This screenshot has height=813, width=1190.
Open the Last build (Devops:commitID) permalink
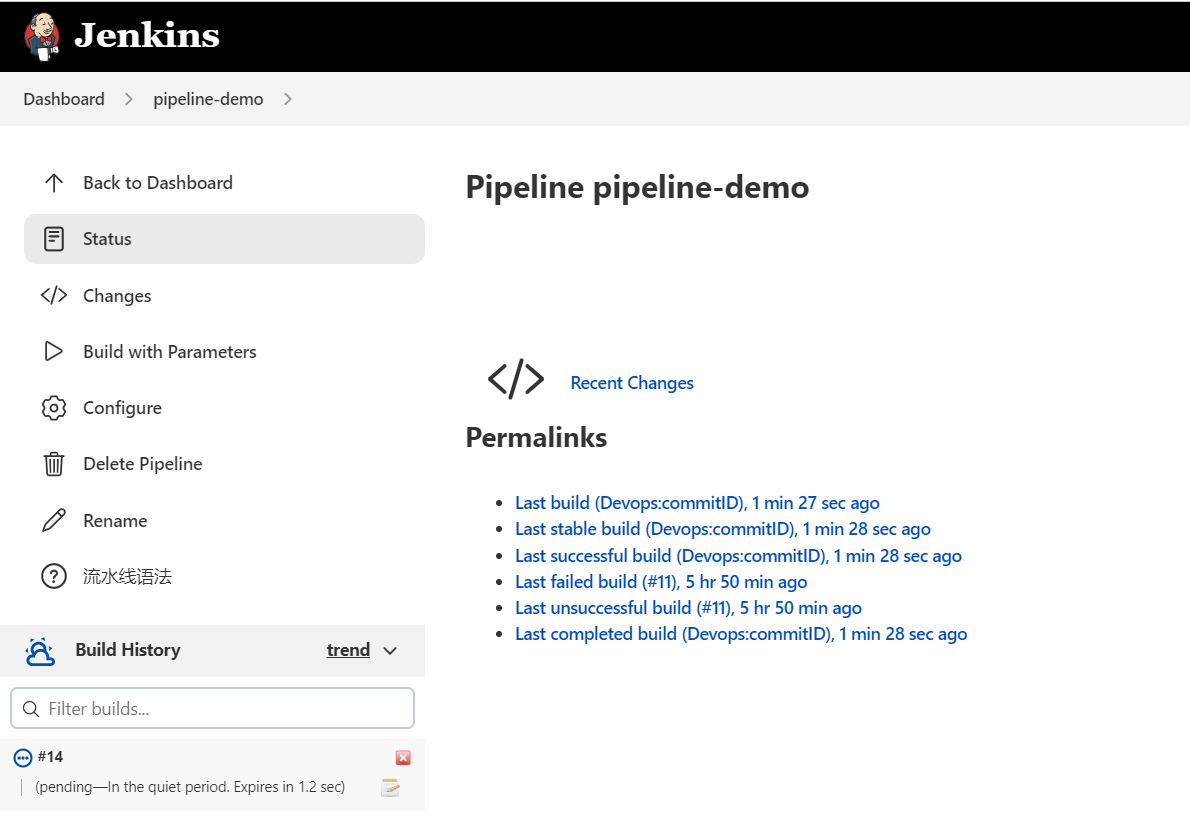697,503
